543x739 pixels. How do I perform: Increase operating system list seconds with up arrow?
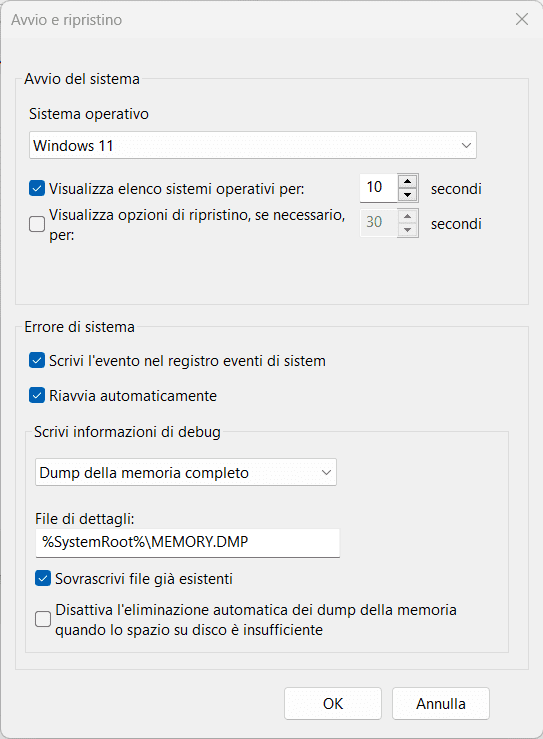pos(408,181)
